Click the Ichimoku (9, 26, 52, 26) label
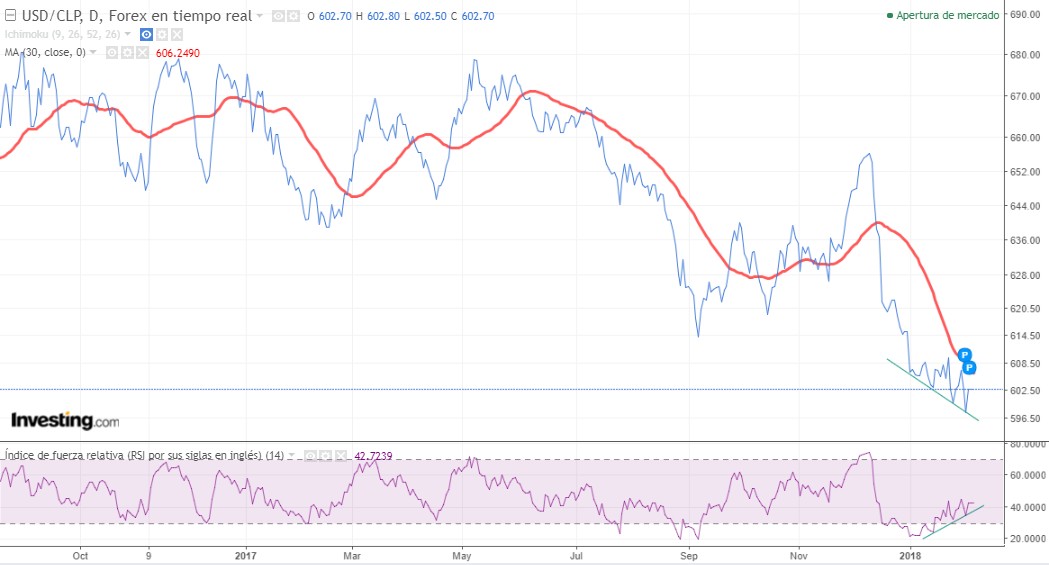1049x565 pixels. [62, 34]
